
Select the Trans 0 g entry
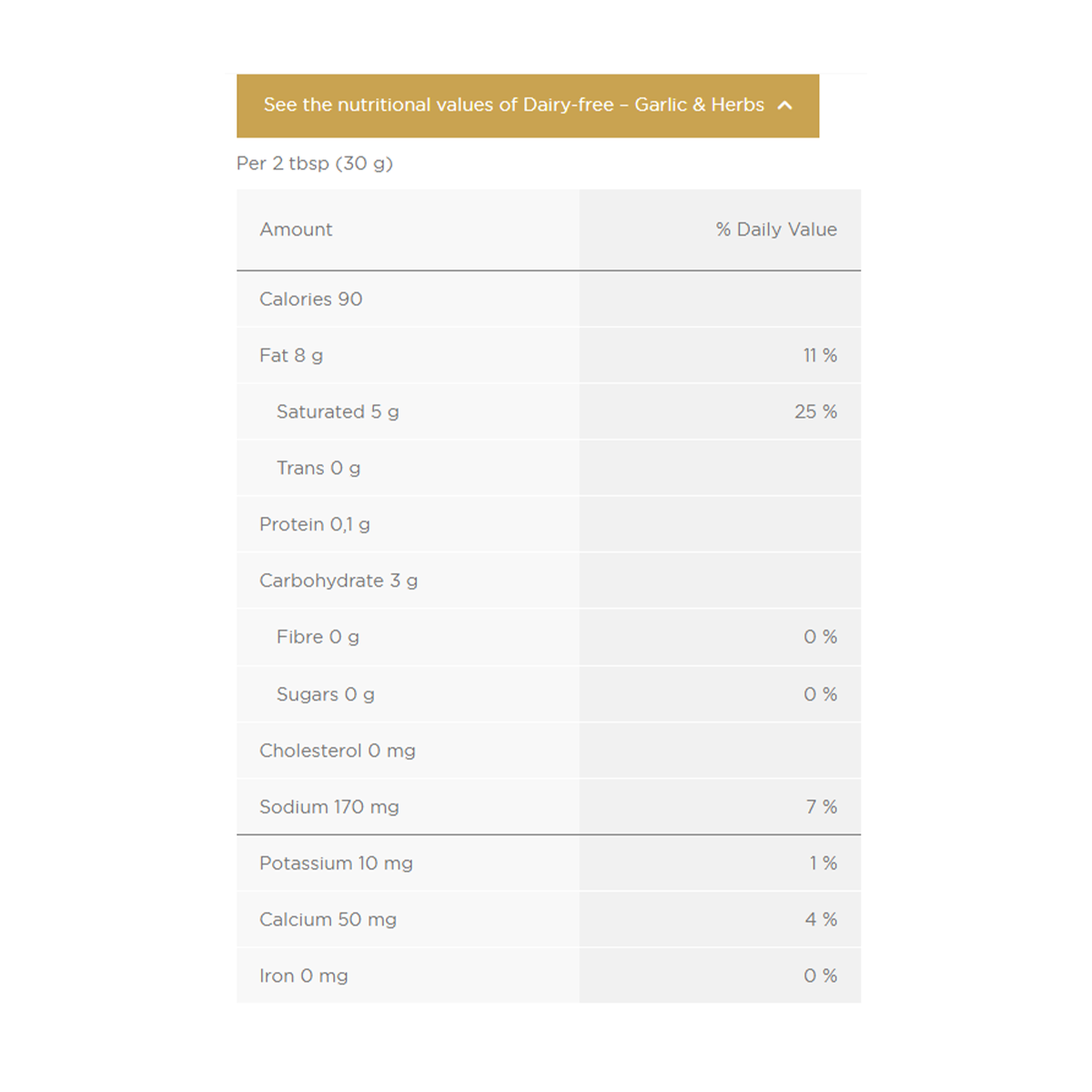pos(318,469)
